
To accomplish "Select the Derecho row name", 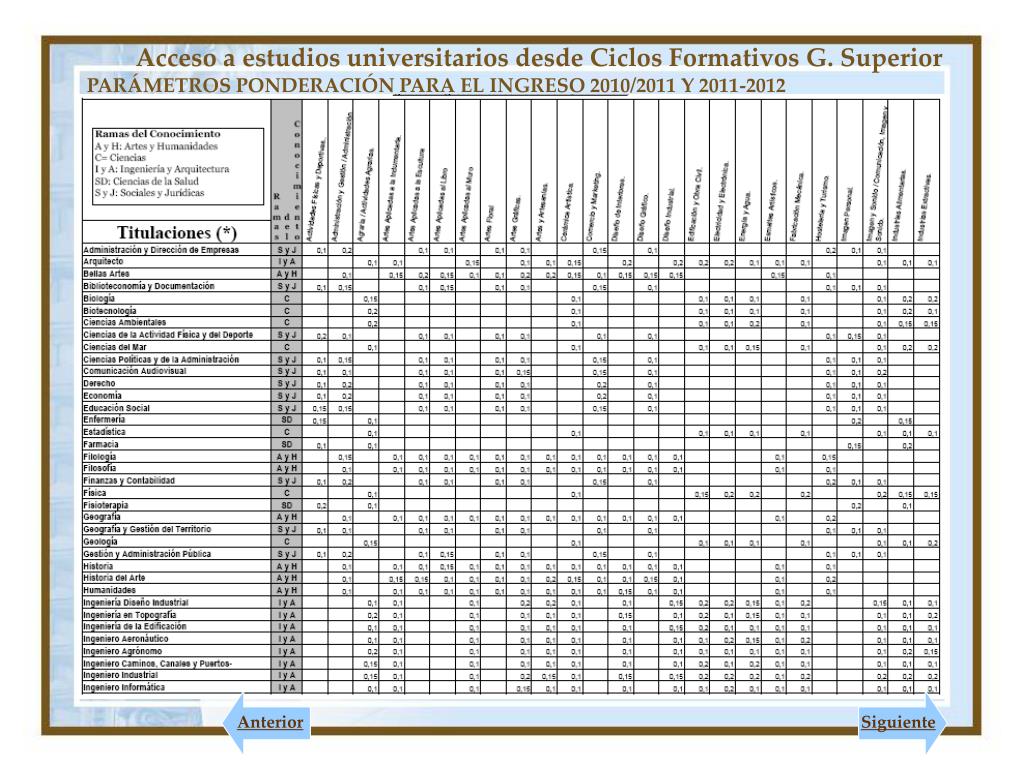I will 99,384.
